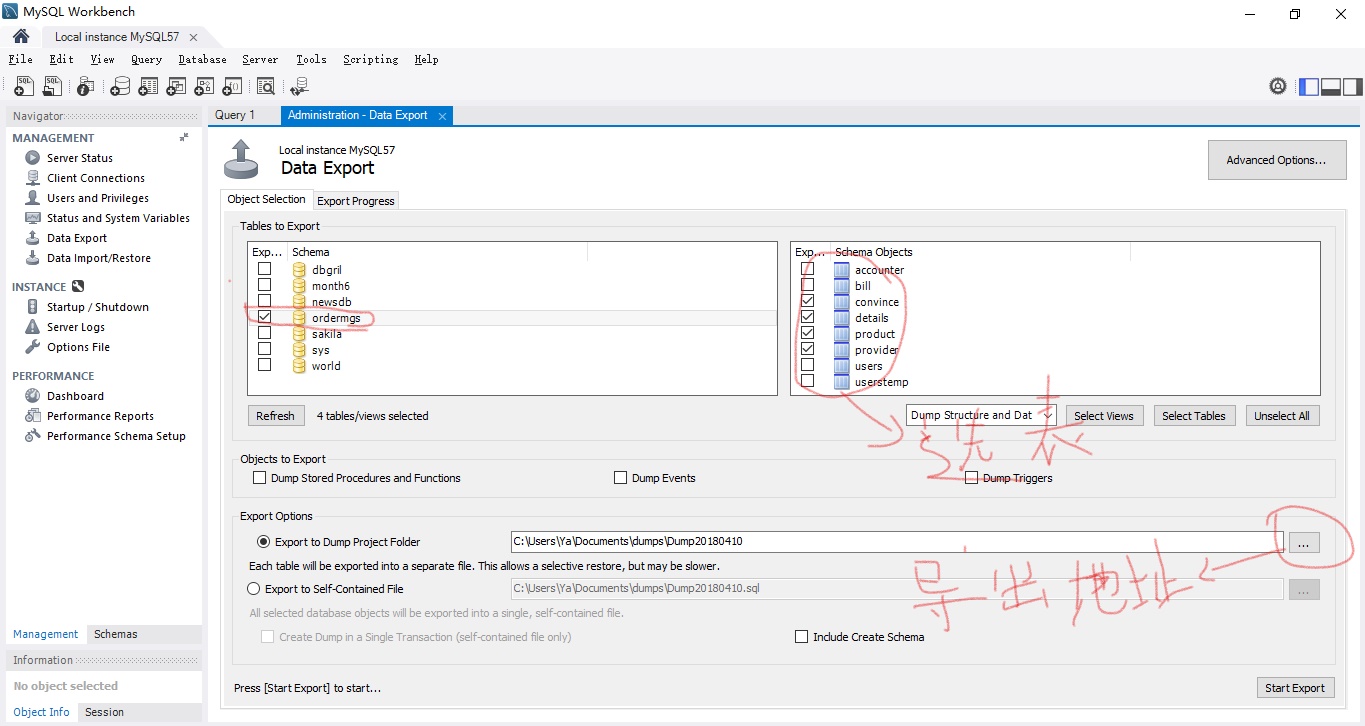
Task: Check the bill table checkbox
Action: tap(807, 285)
